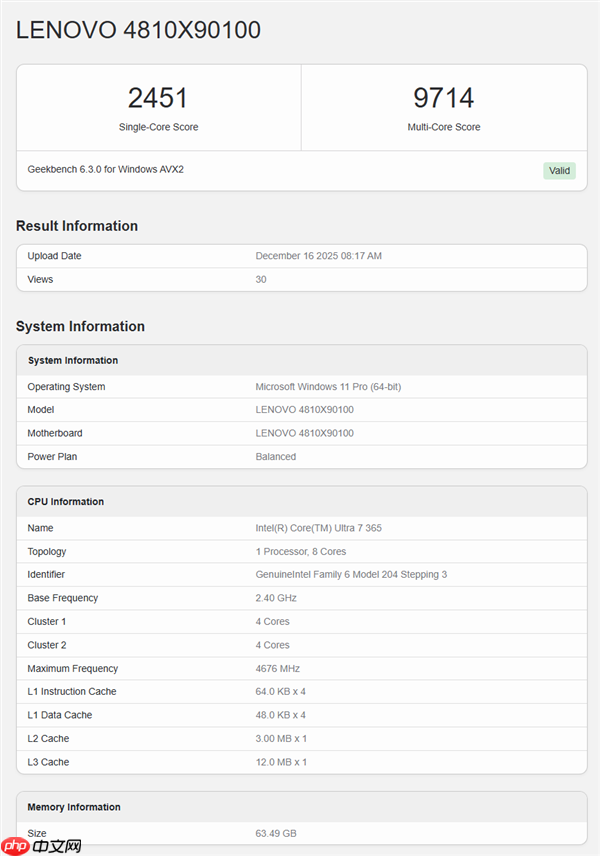The image size is (600, 856).
Task: Select the 9714 multi-core score number
Action: tap(444, 98)
